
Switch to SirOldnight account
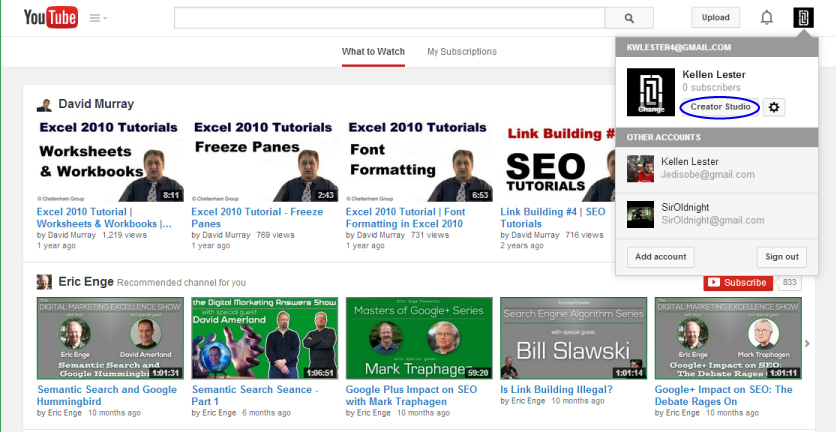(x=717, y=215)
